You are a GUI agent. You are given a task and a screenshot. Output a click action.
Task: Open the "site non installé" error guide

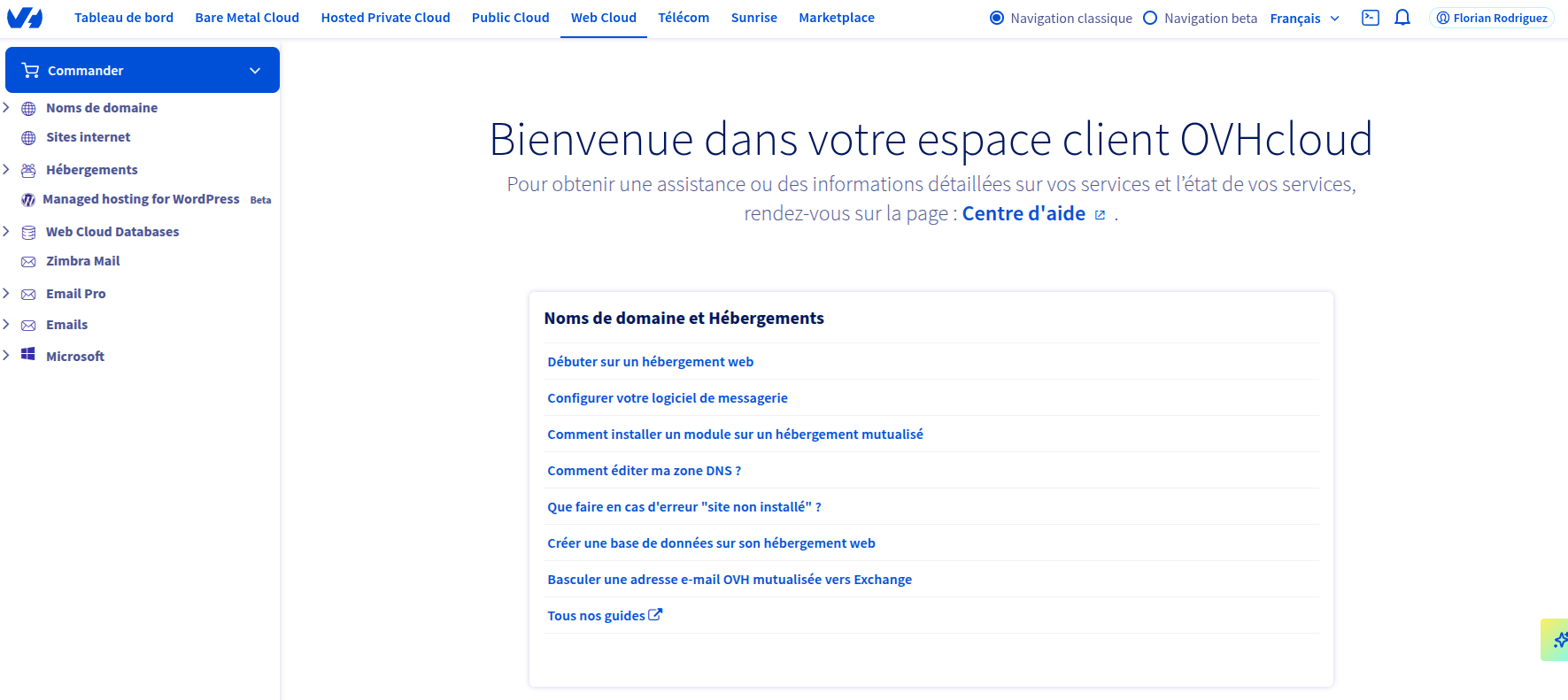click(684, 506)
